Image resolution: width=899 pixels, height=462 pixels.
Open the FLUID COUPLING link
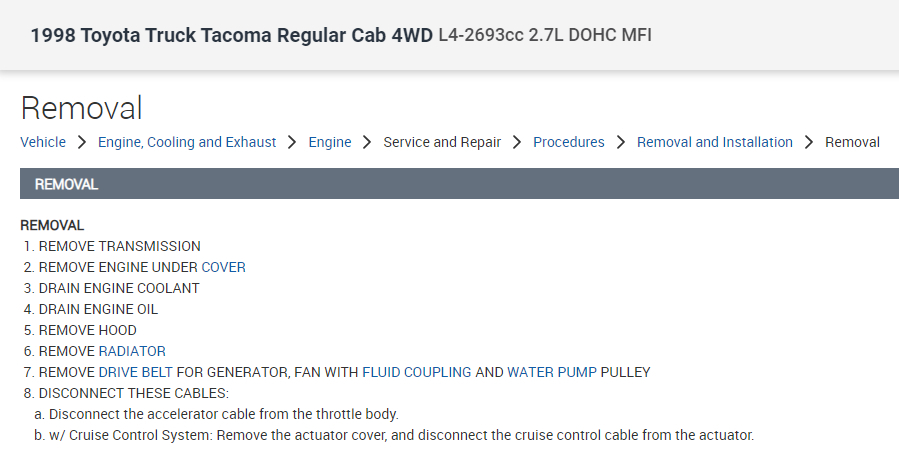(x=417, y=372)
